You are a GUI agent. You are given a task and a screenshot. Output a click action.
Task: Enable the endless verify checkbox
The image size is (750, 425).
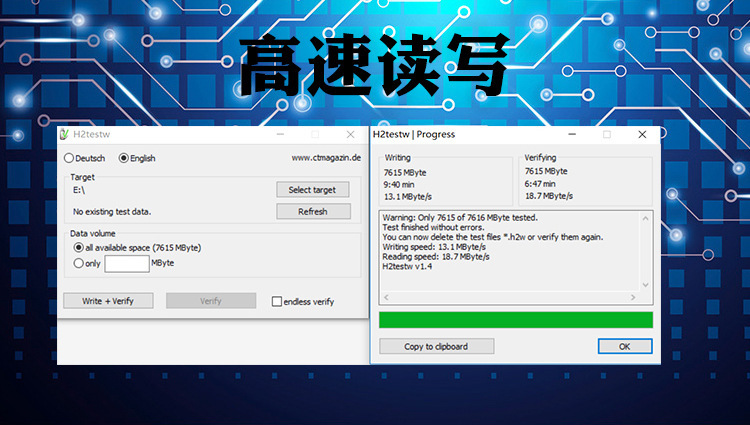pos(276,302)
